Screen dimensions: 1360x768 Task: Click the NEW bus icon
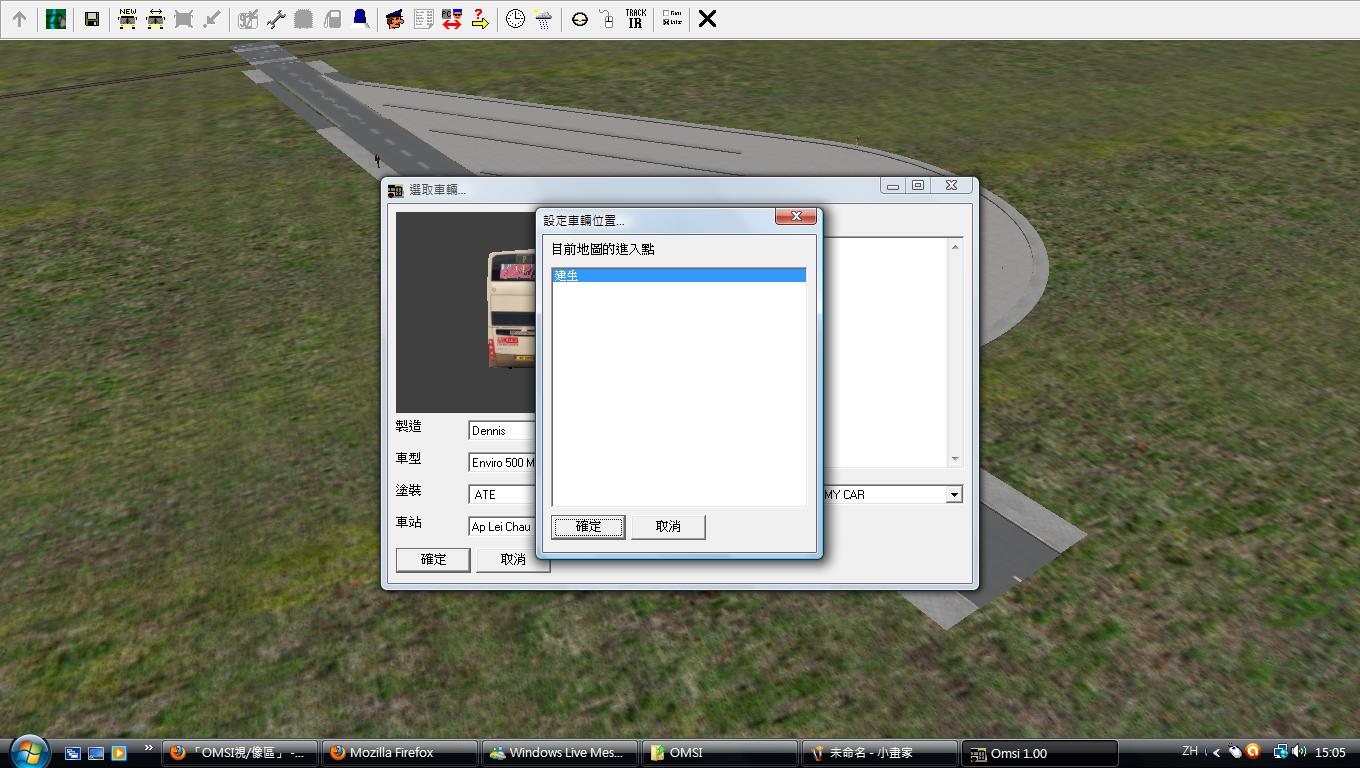(x=127, y=19)
